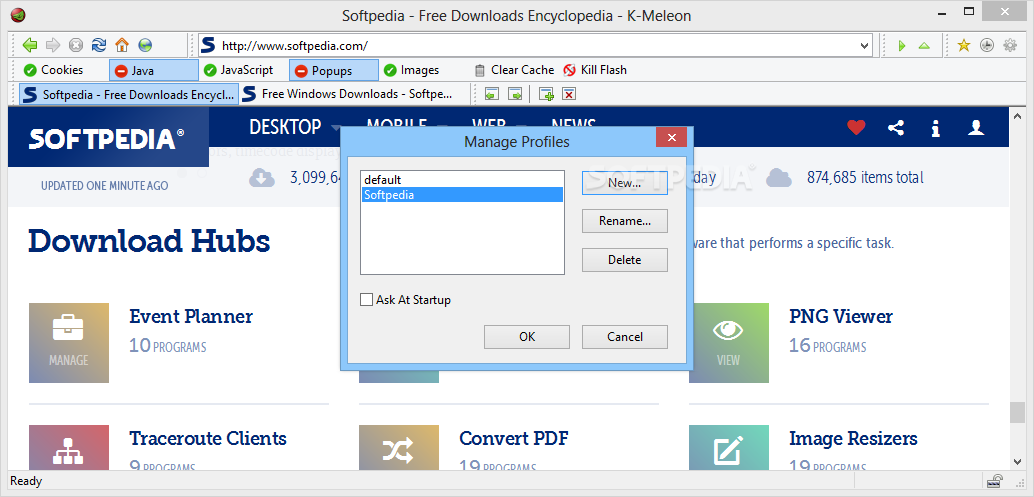
Task: Select the default profile in the list
Action: tap(462, 180)
